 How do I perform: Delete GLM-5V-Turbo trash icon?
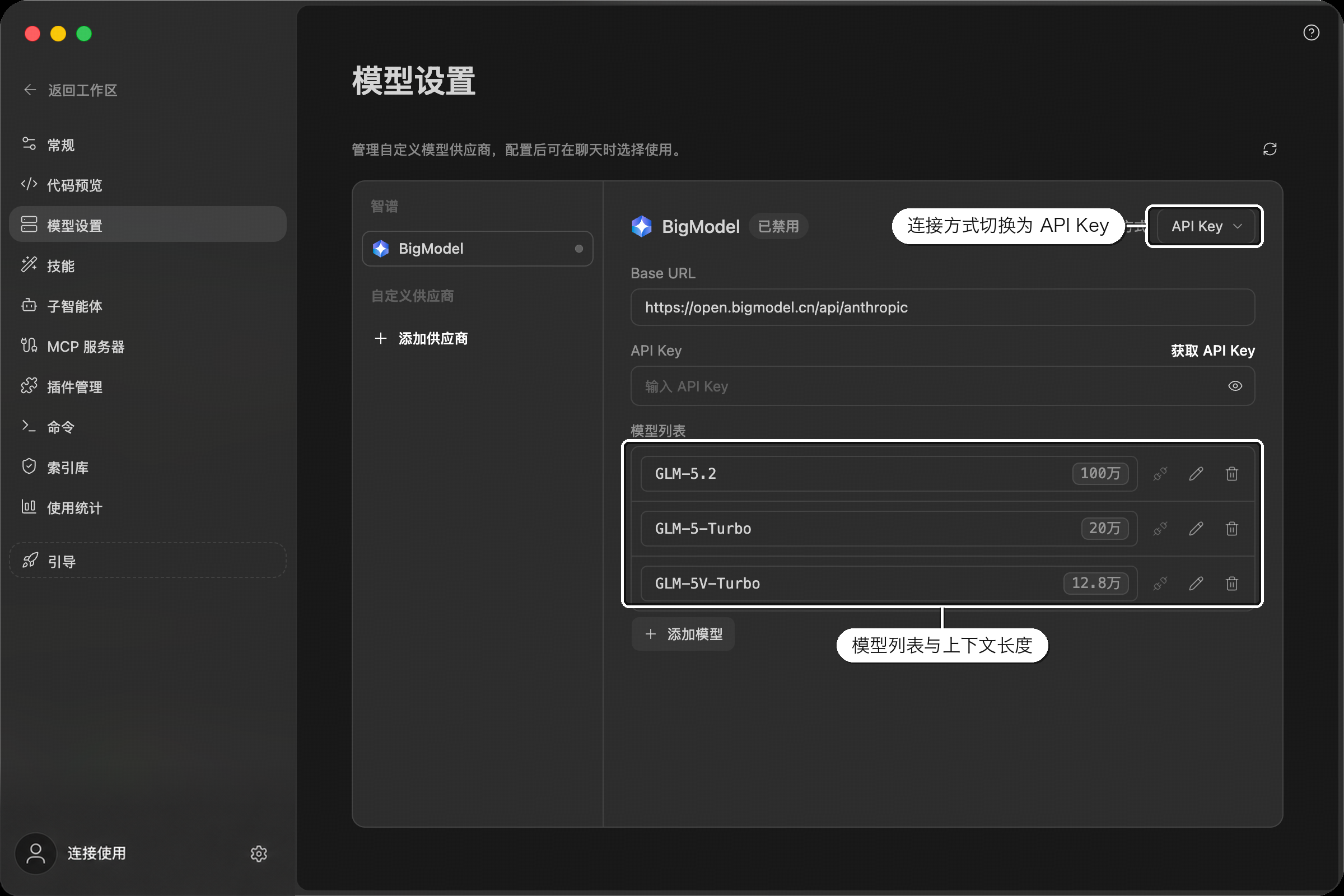tap(1232, 584)
